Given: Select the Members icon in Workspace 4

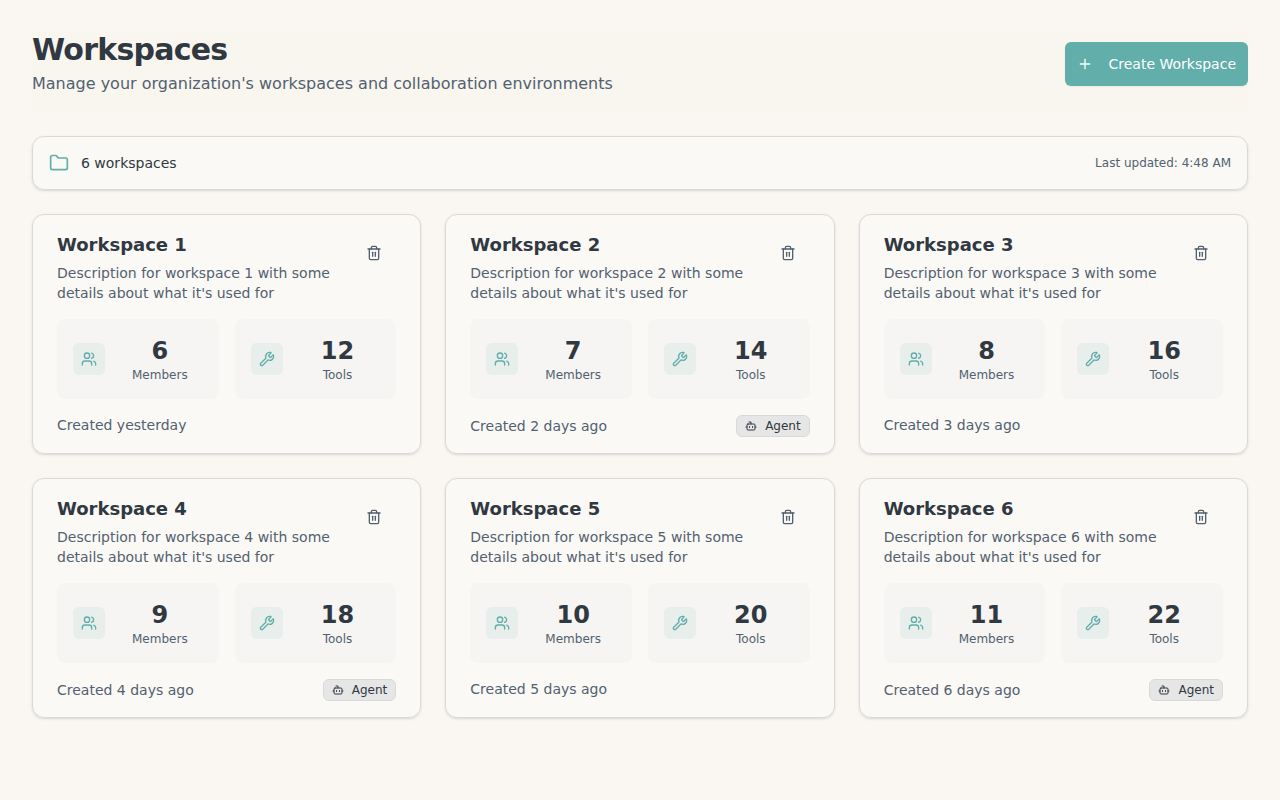Looking at the screenshot, I should click(88, 622).
